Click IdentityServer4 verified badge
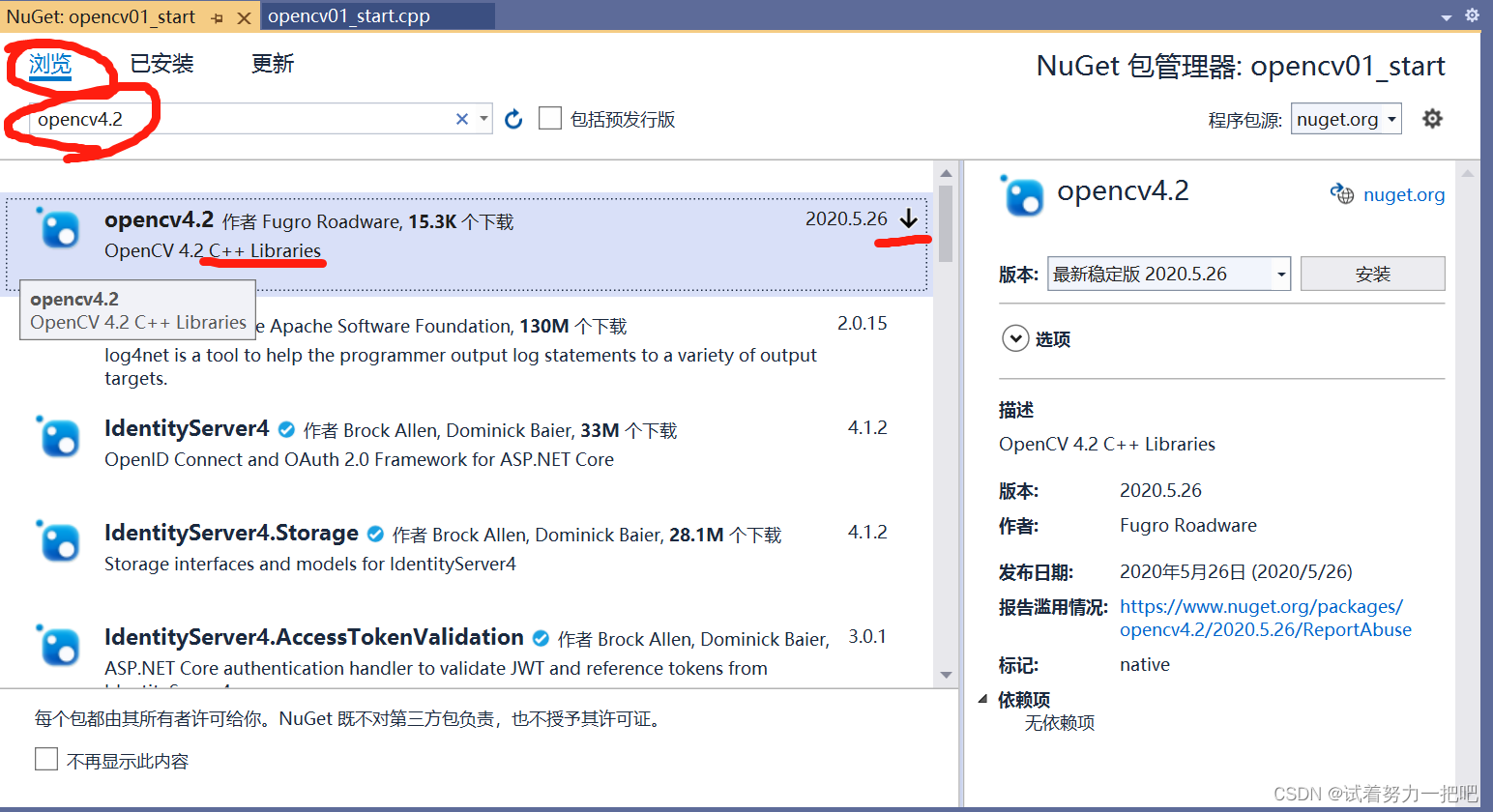The image size is (1493, 812). [286, 430]
